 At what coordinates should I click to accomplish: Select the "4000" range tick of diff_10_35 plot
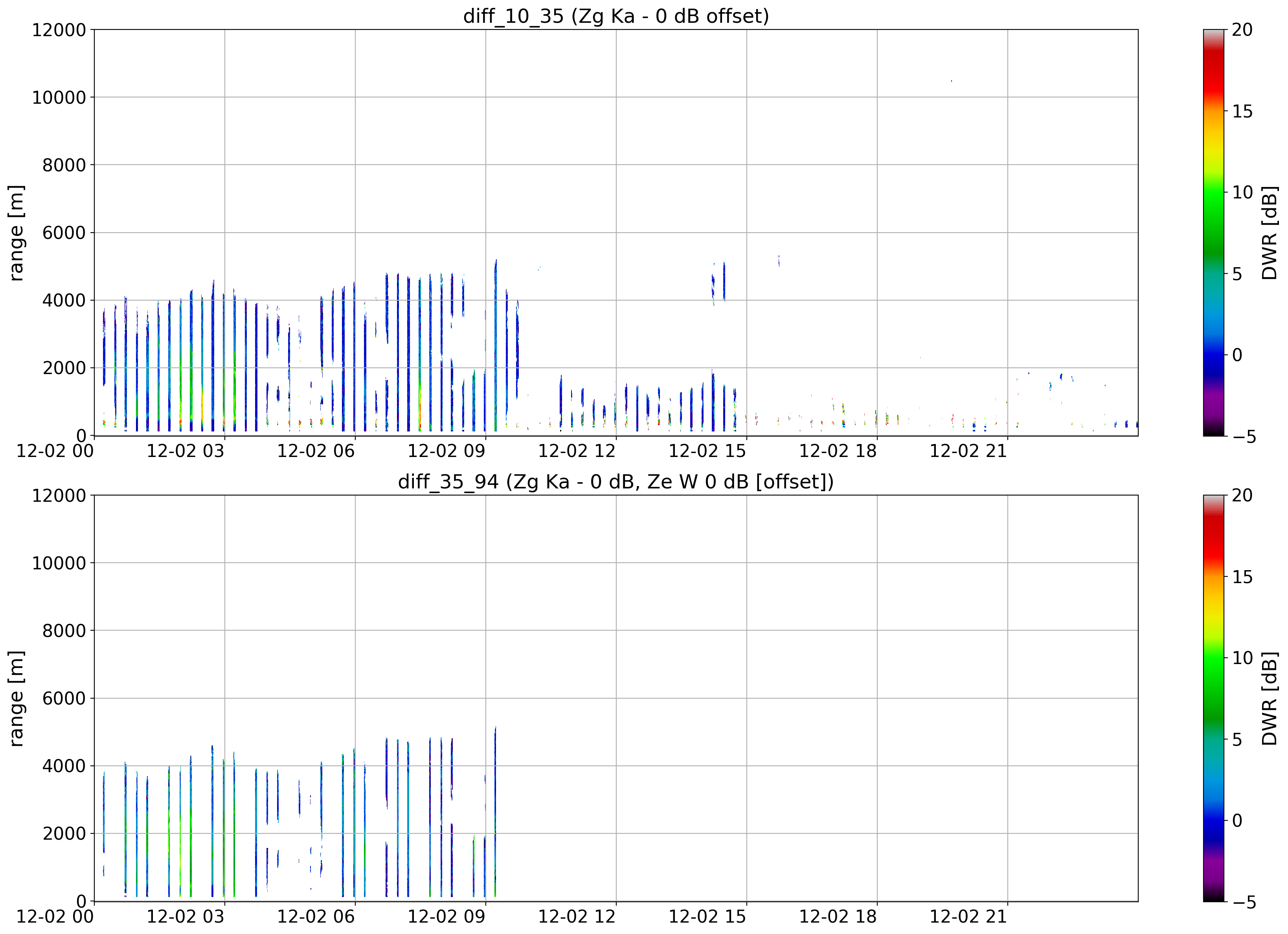coord(64,300)
